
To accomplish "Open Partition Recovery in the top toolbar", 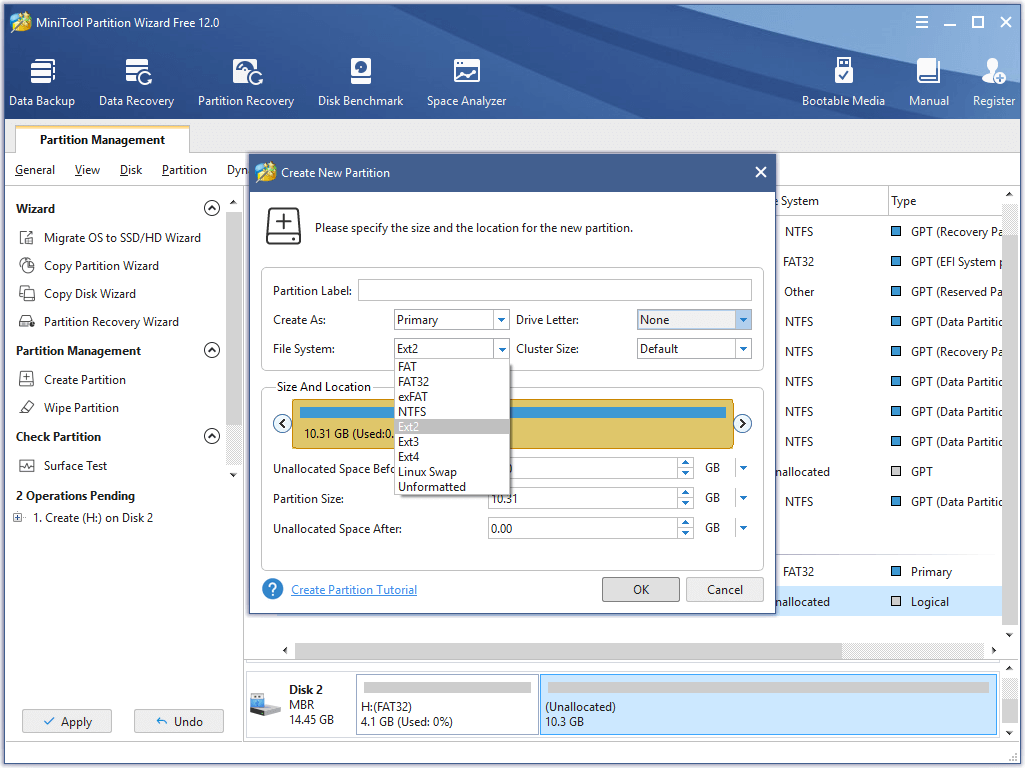I will [246, 83].
